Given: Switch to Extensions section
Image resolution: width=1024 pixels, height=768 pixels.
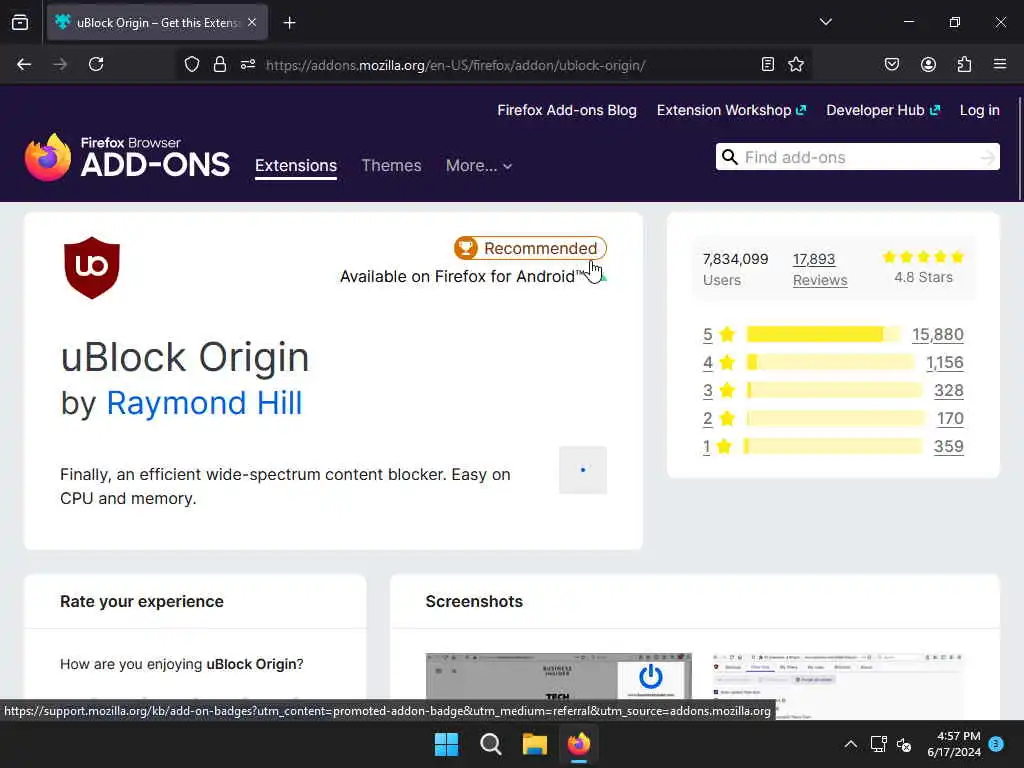Looking at the screenshot, I should point(296,165).
